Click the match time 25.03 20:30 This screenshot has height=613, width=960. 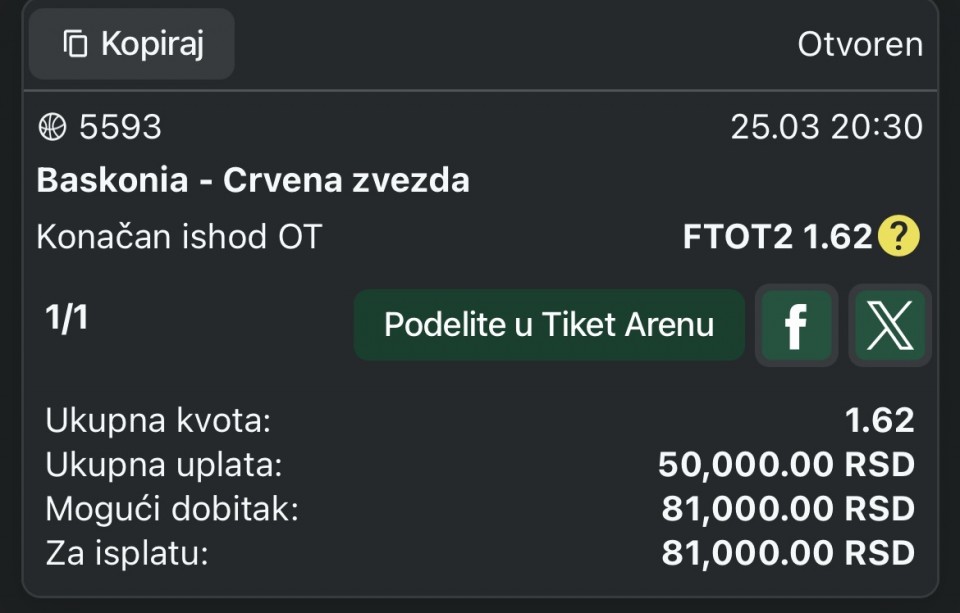click(826, 127)
